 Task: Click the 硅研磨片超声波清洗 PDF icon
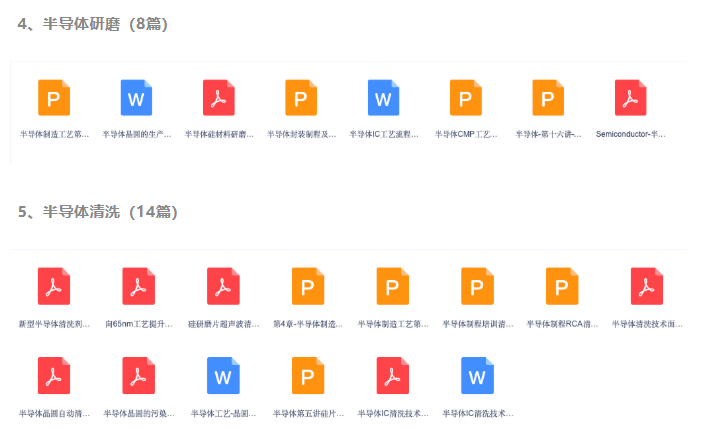pyautogui.click(x=222, y=286)
